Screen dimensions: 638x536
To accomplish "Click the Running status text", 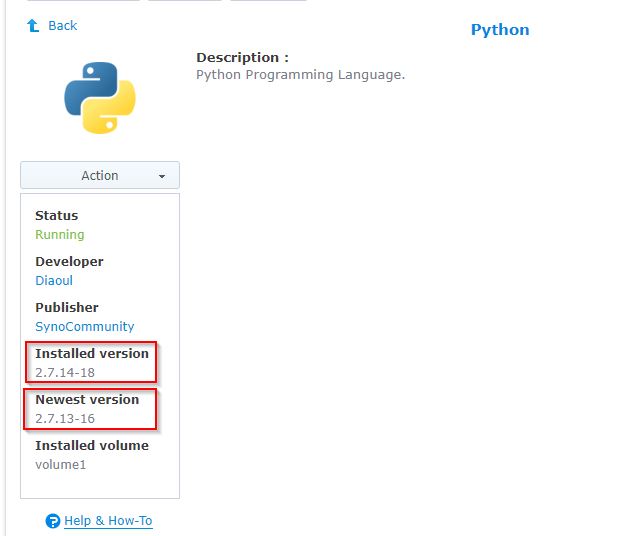I will pyautogui.click(x=60, y=235).
